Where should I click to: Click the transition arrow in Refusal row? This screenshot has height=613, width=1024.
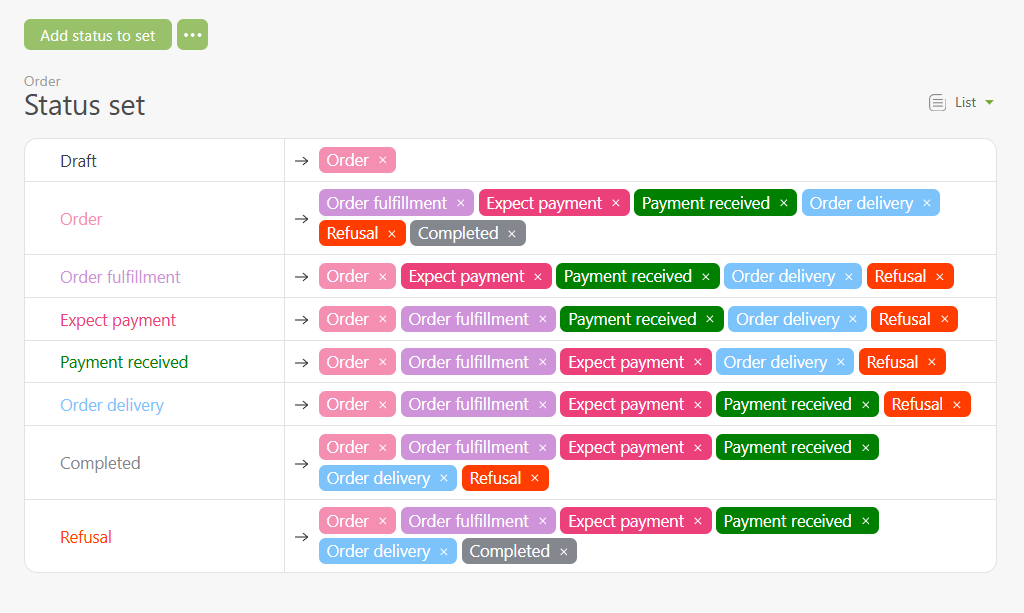[x=301, y=537]
